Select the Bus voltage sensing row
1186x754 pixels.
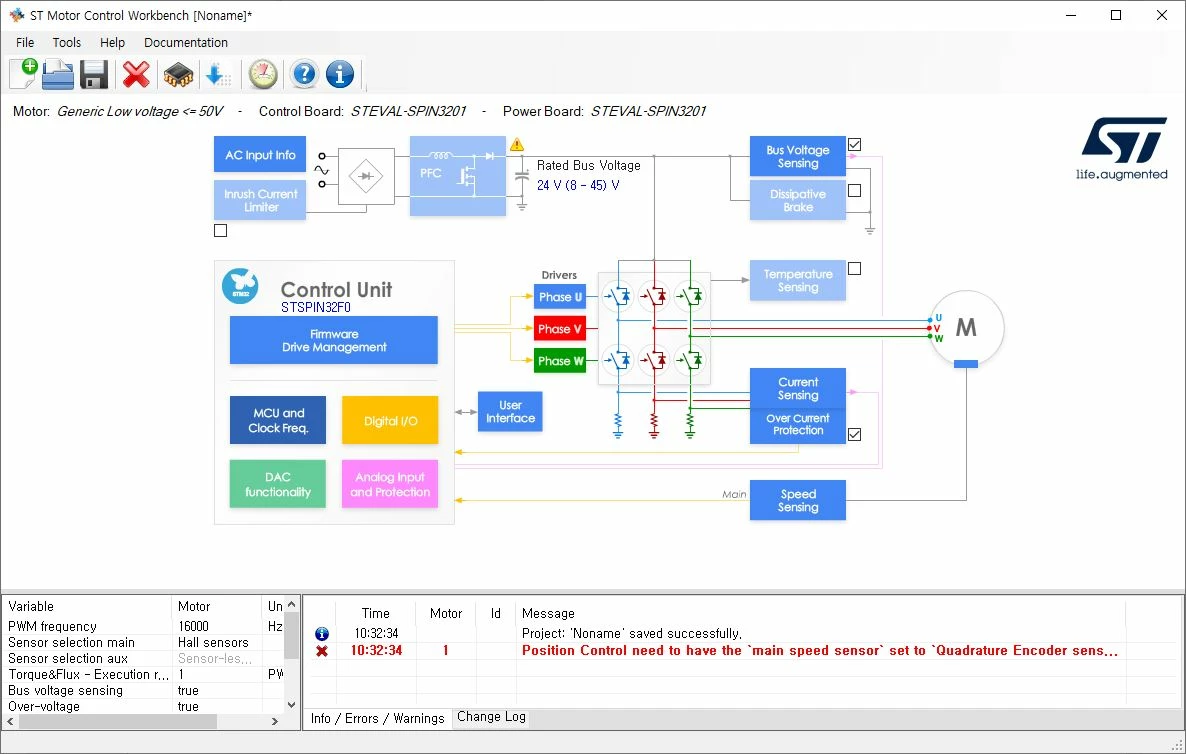point(144,690)
